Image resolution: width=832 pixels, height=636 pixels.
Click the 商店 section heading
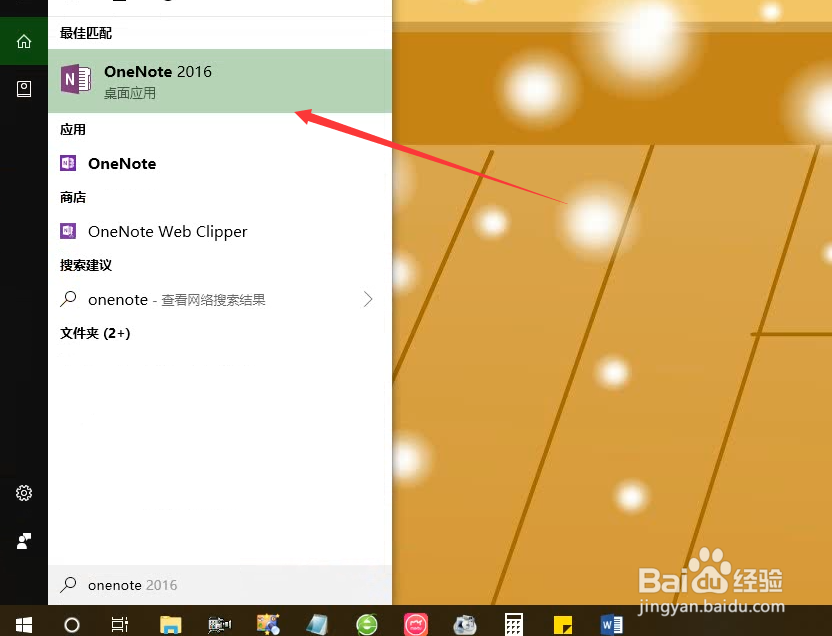tap(73, 197)
